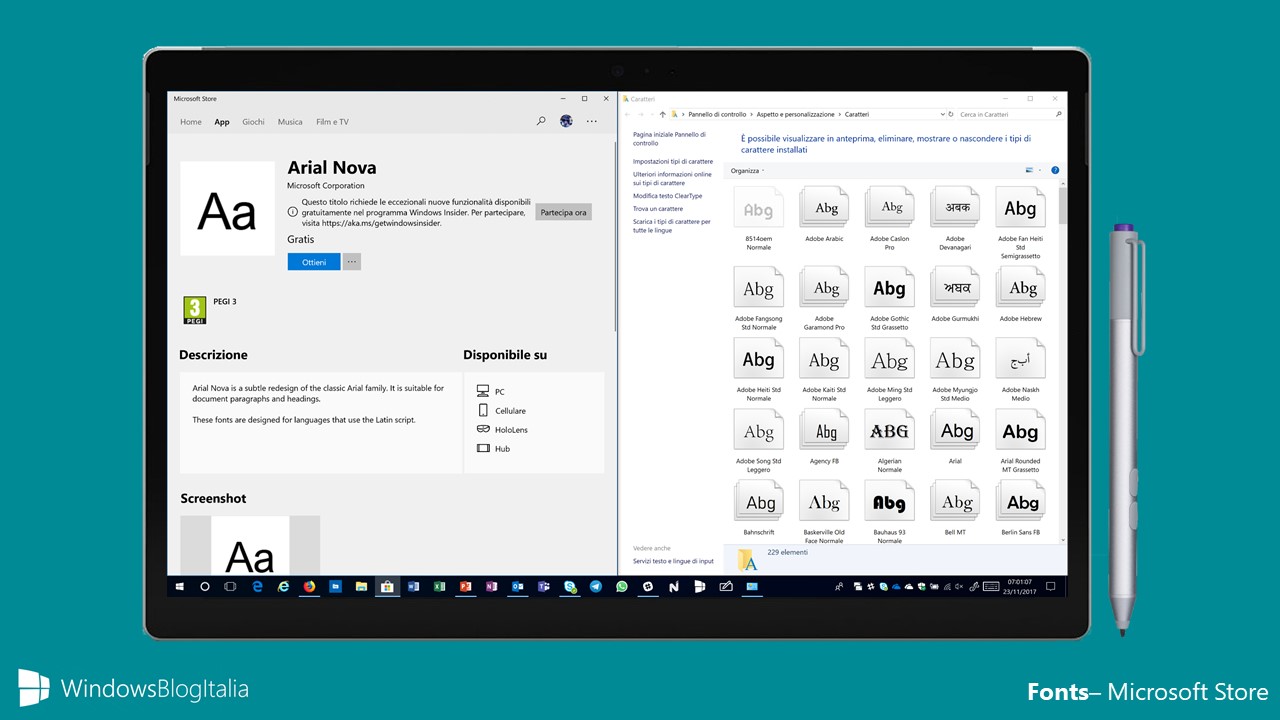
Task: Click the Windows Start button
Action: click(x=179, y=587)
